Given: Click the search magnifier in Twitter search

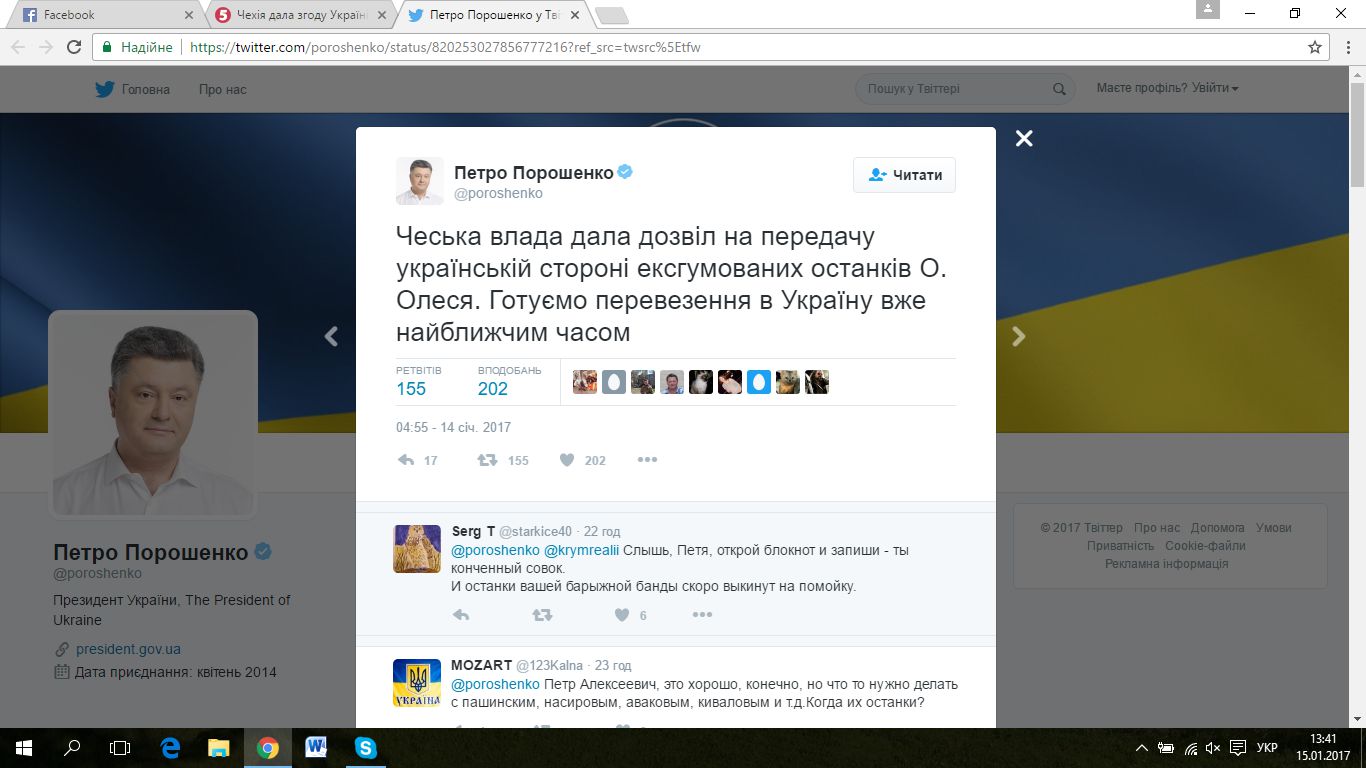Looking at the screenshot, I should 1059,89.
